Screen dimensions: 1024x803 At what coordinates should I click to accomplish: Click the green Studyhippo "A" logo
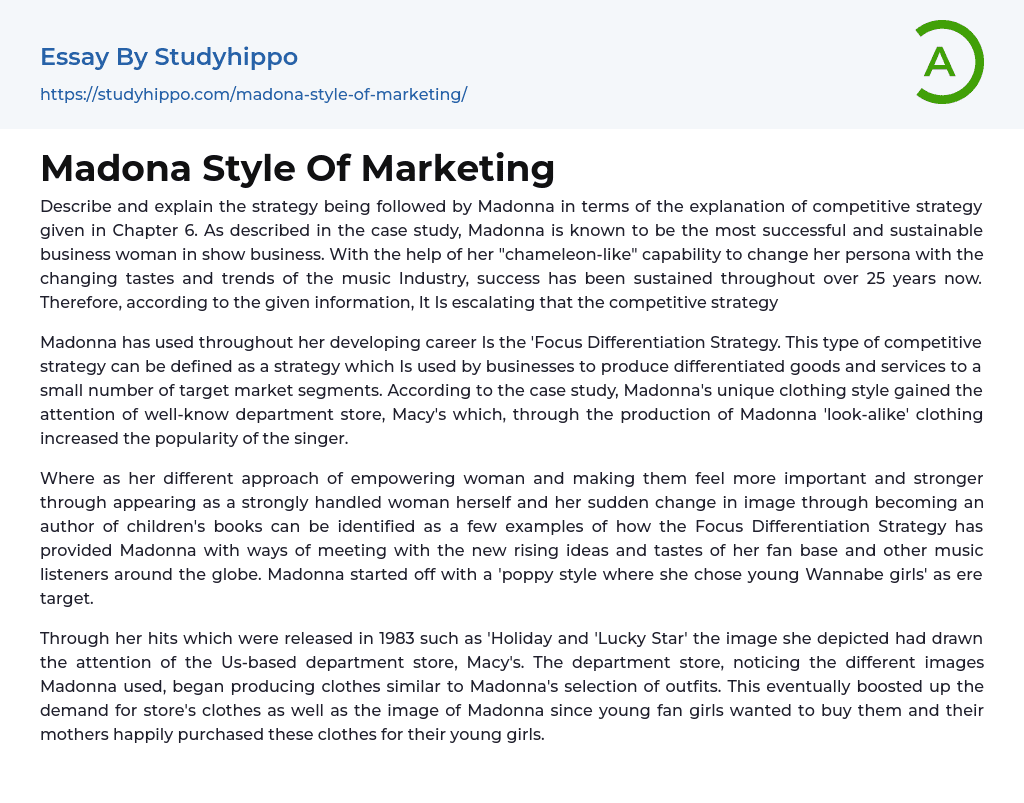[x=943, y=62]
